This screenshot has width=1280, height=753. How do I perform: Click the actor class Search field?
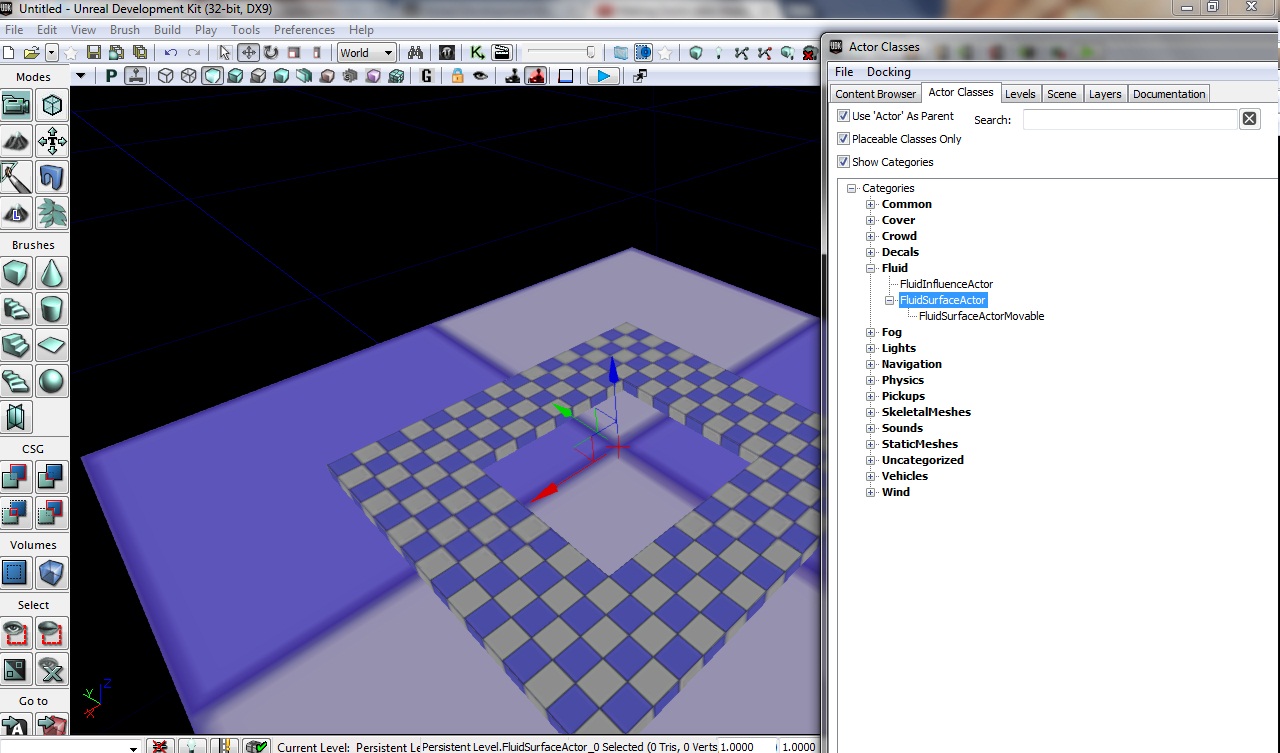point(1130,119)
